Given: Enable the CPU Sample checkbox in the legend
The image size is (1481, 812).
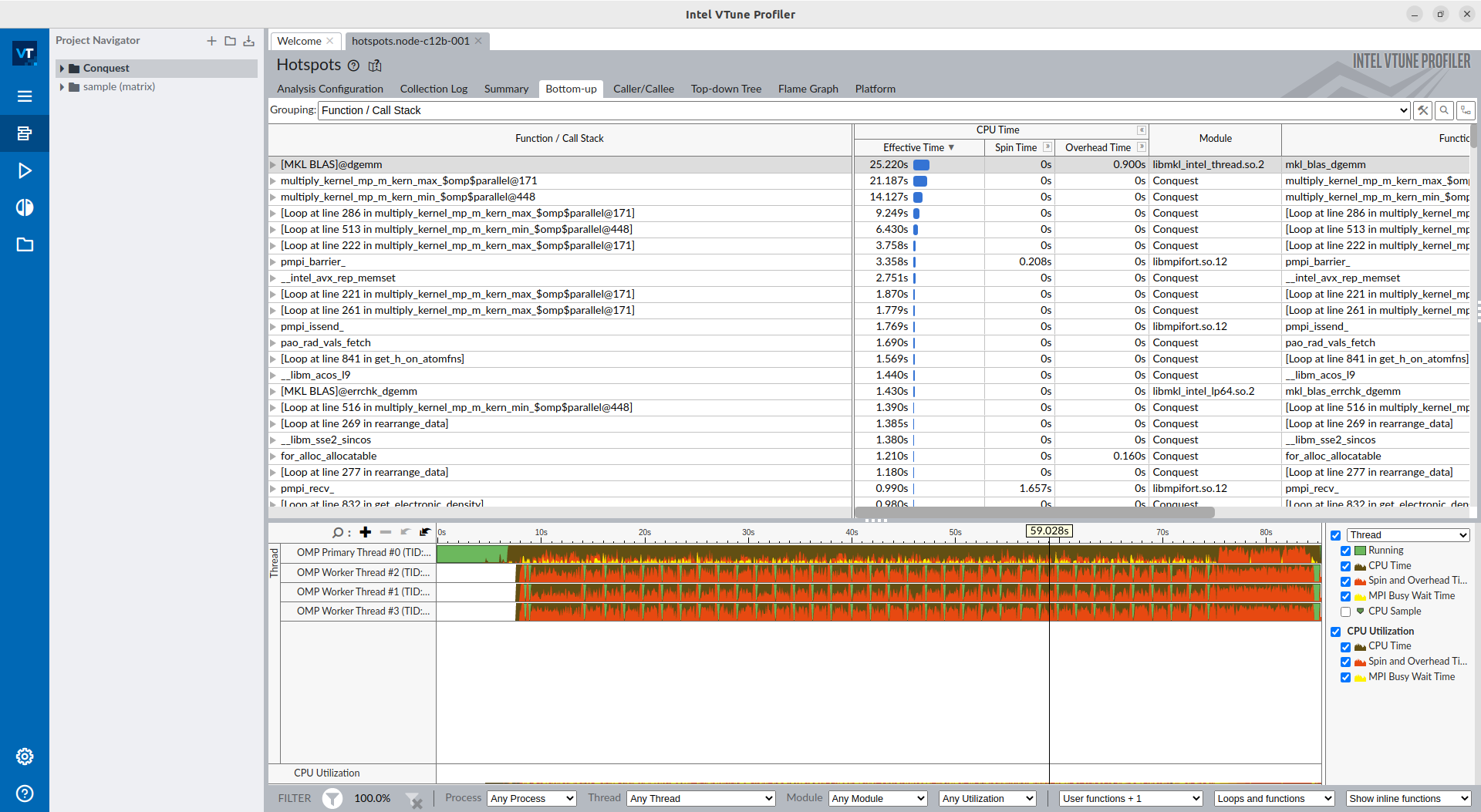Looking at the screenshot, I should click(x=1347, y=612).
